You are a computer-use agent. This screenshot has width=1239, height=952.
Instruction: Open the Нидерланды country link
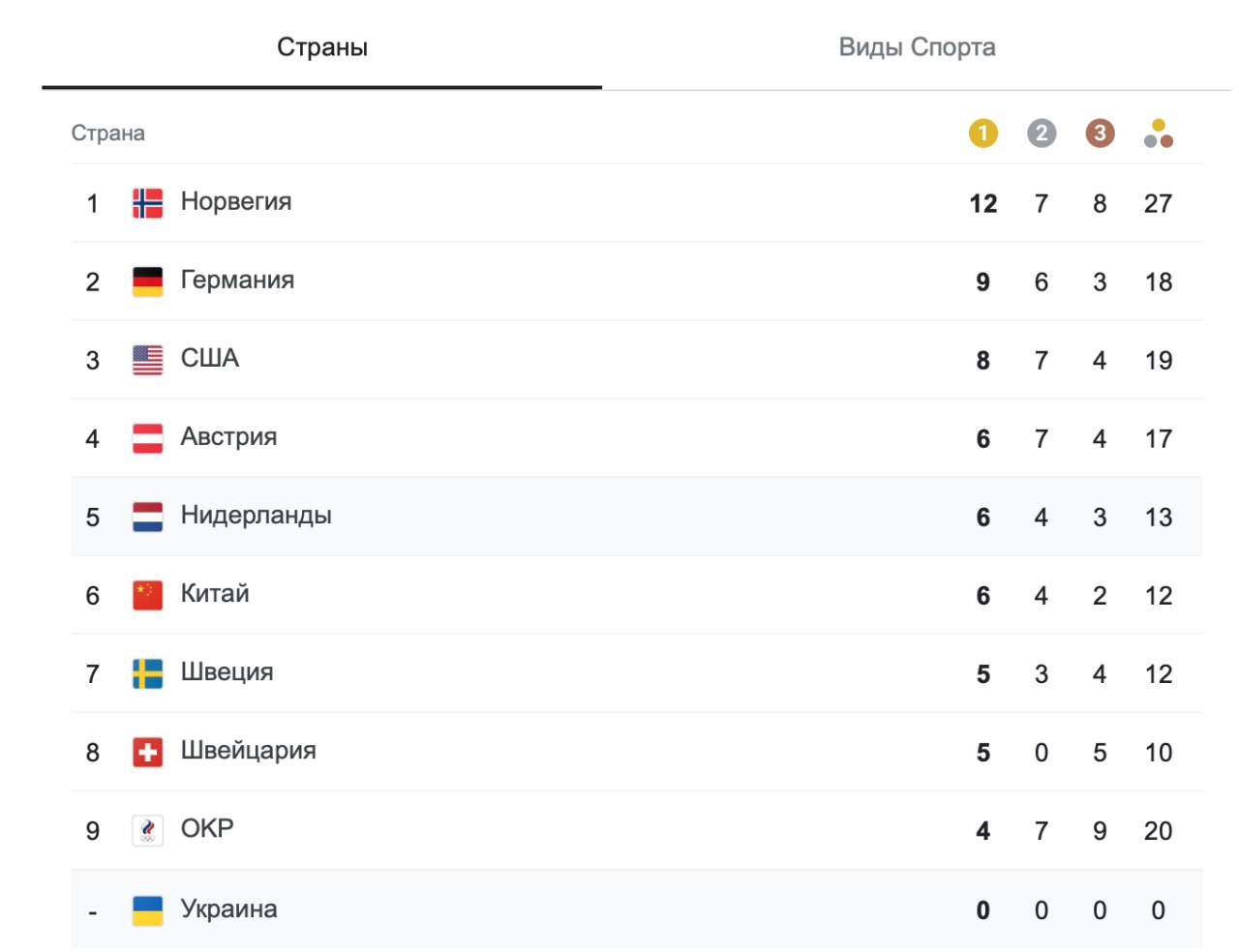click(x=257, y=516)
